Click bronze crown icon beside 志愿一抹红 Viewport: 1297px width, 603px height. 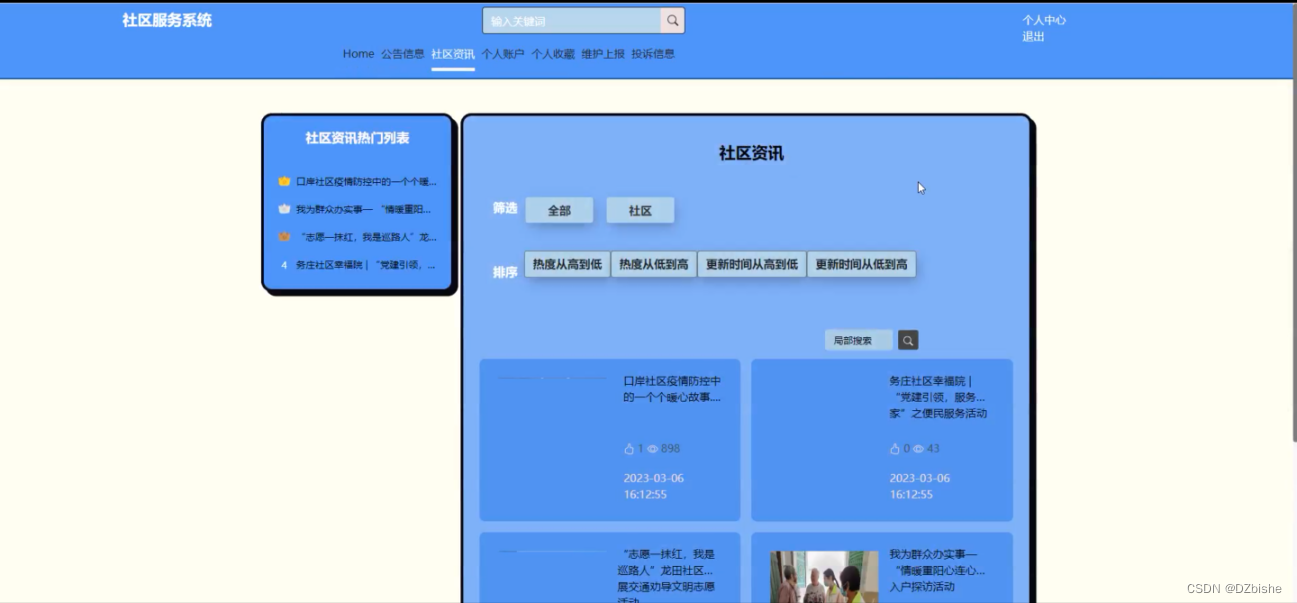tap(284, 237)
